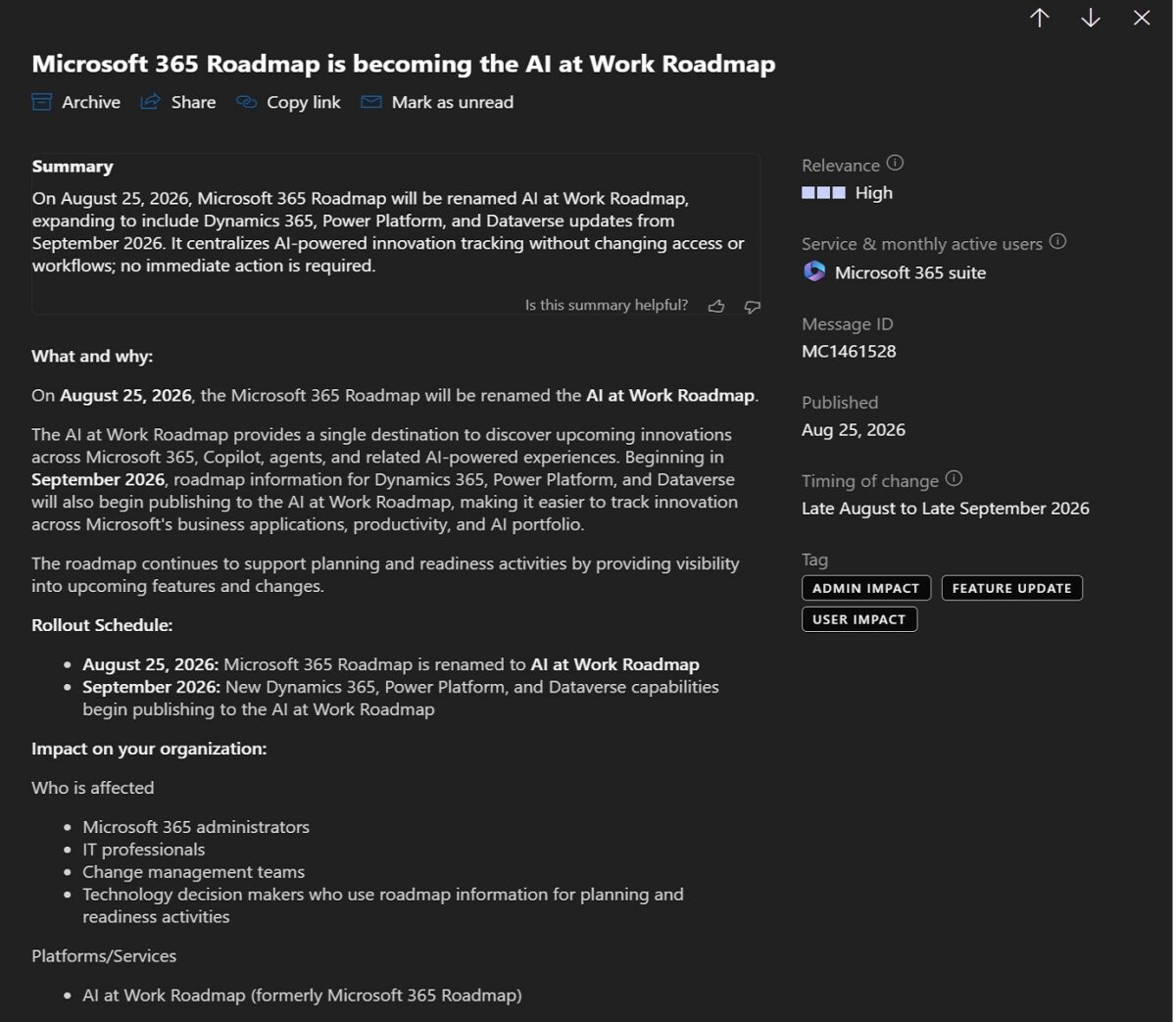The height and width of the screenshot is (1022, 1176).
Task: Click the Copy link chain icon
Action: point(246,102)
